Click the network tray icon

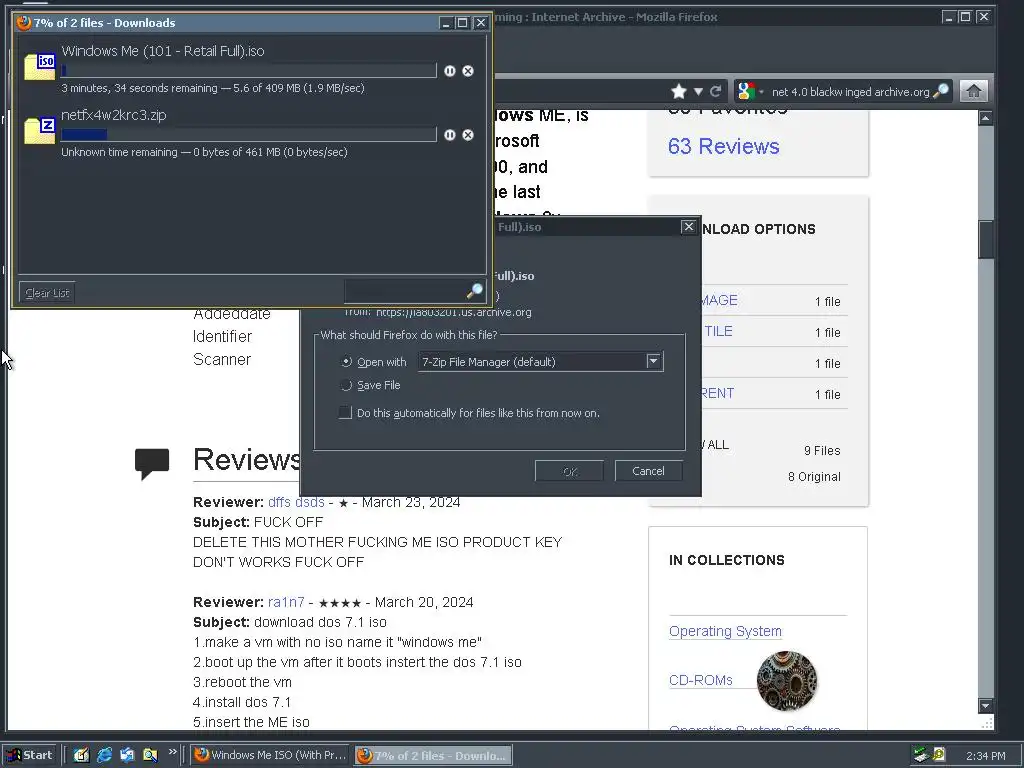(921, 755)
